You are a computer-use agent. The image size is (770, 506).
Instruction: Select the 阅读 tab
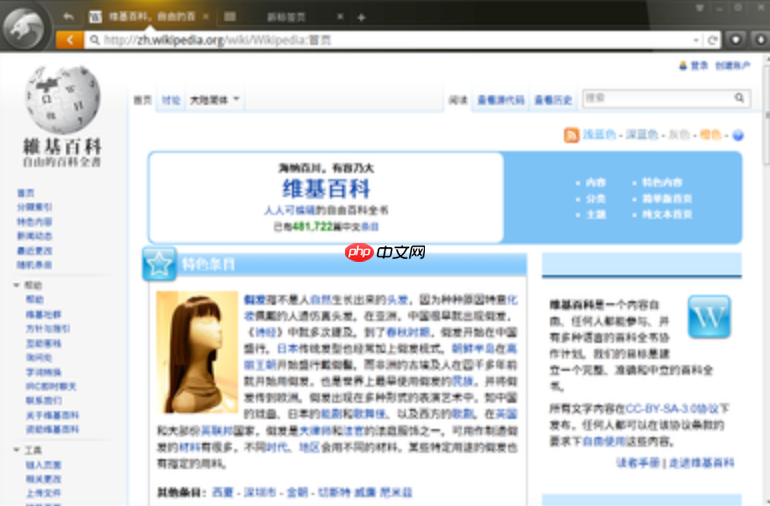(458, 100)
